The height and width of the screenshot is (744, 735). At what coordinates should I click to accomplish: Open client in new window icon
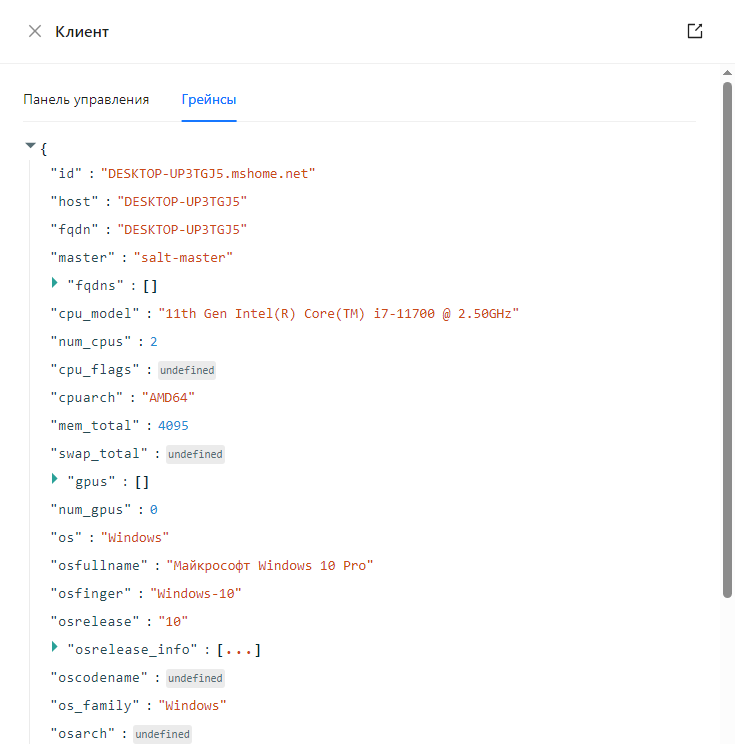pyautogui.click(x=695, y=31)
